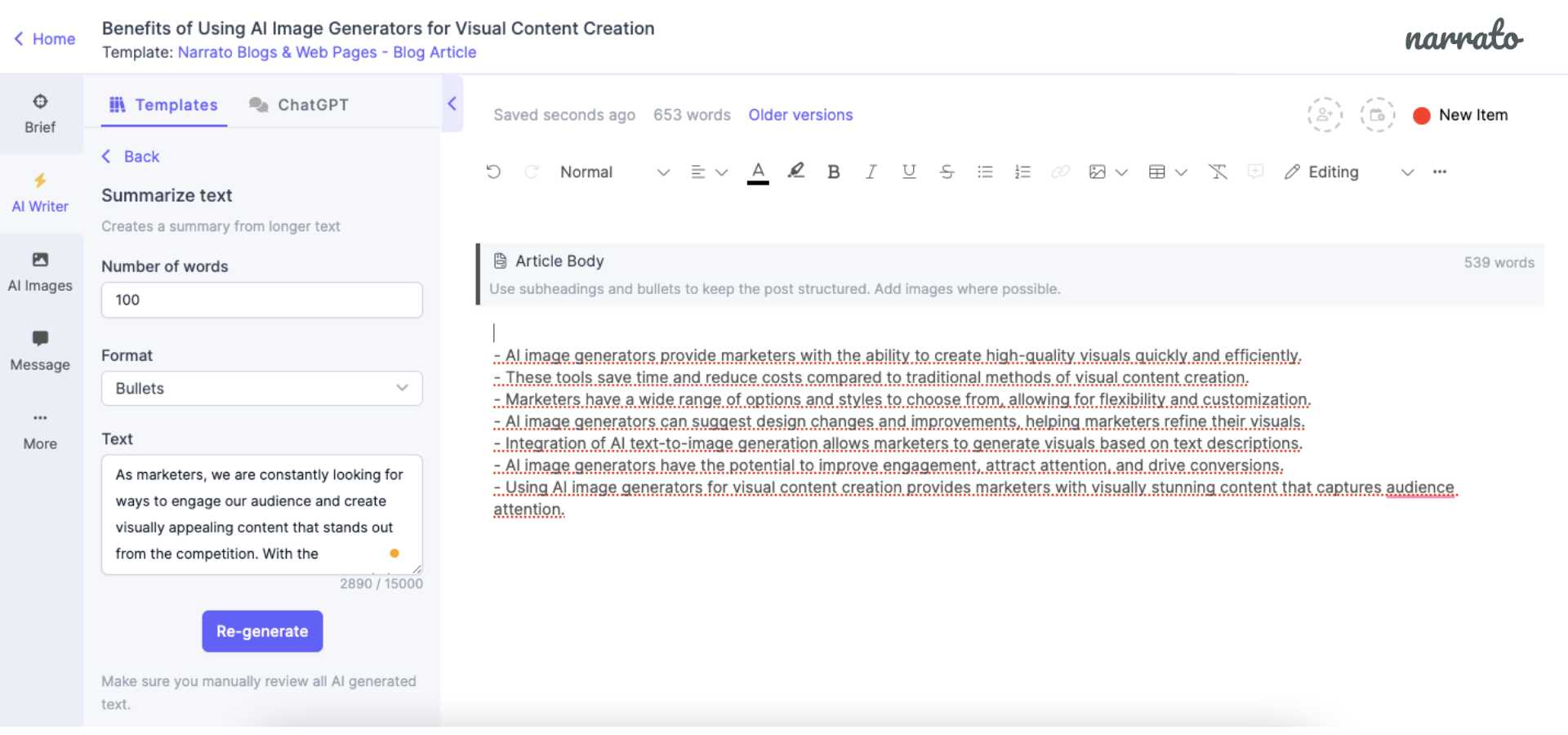1568x735 pixels.
Task: Toggle italic text formatting
Action: tap(871, 171)
